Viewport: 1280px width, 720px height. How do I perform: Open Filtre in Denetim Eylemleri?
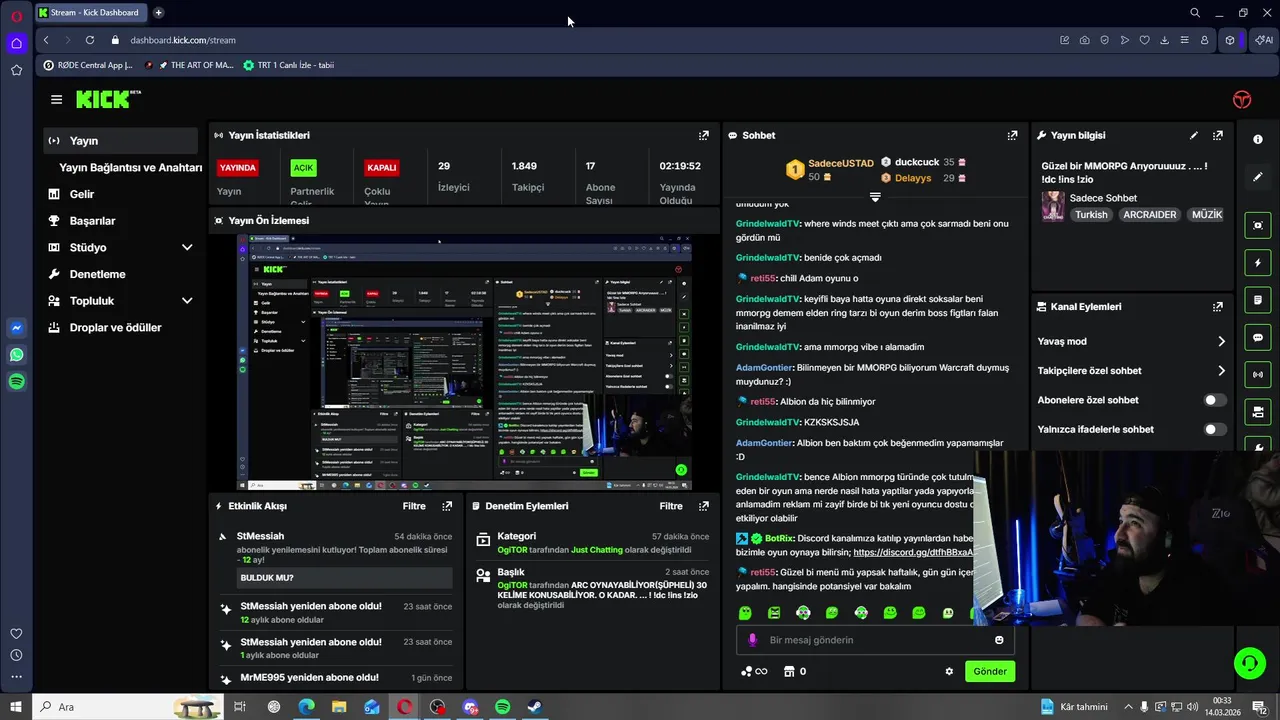pyautogui.click(x=671, y=506)
